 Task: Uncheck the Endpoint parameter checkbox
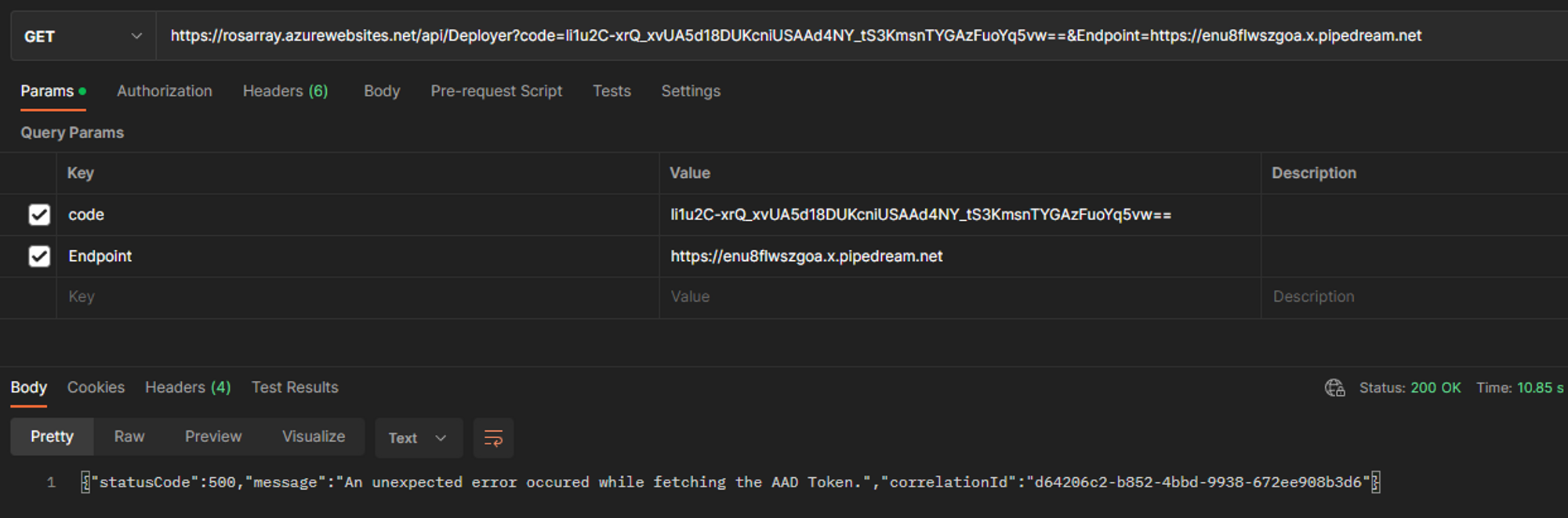pos(39,256)
